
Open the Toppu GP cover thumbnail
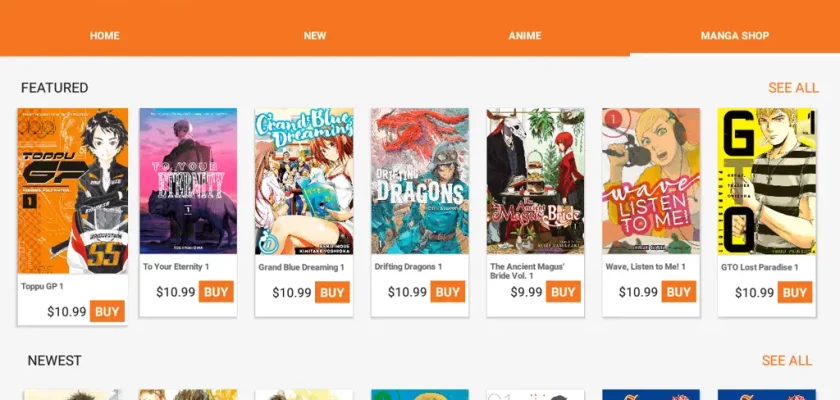[73, 191]
